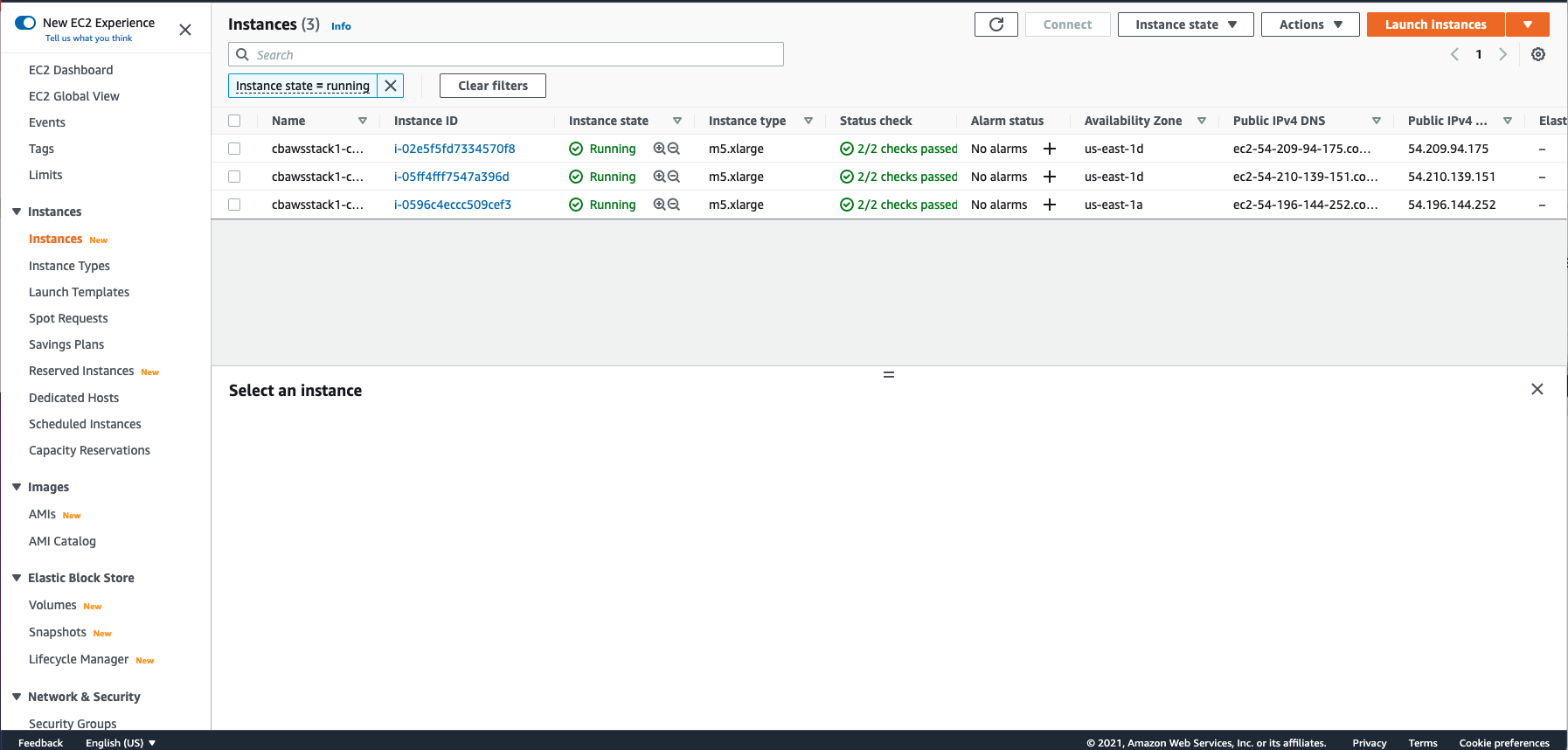1568x750 pixels.
Task: Collapse the Elastic Block Store section
Action: [17, 578]
